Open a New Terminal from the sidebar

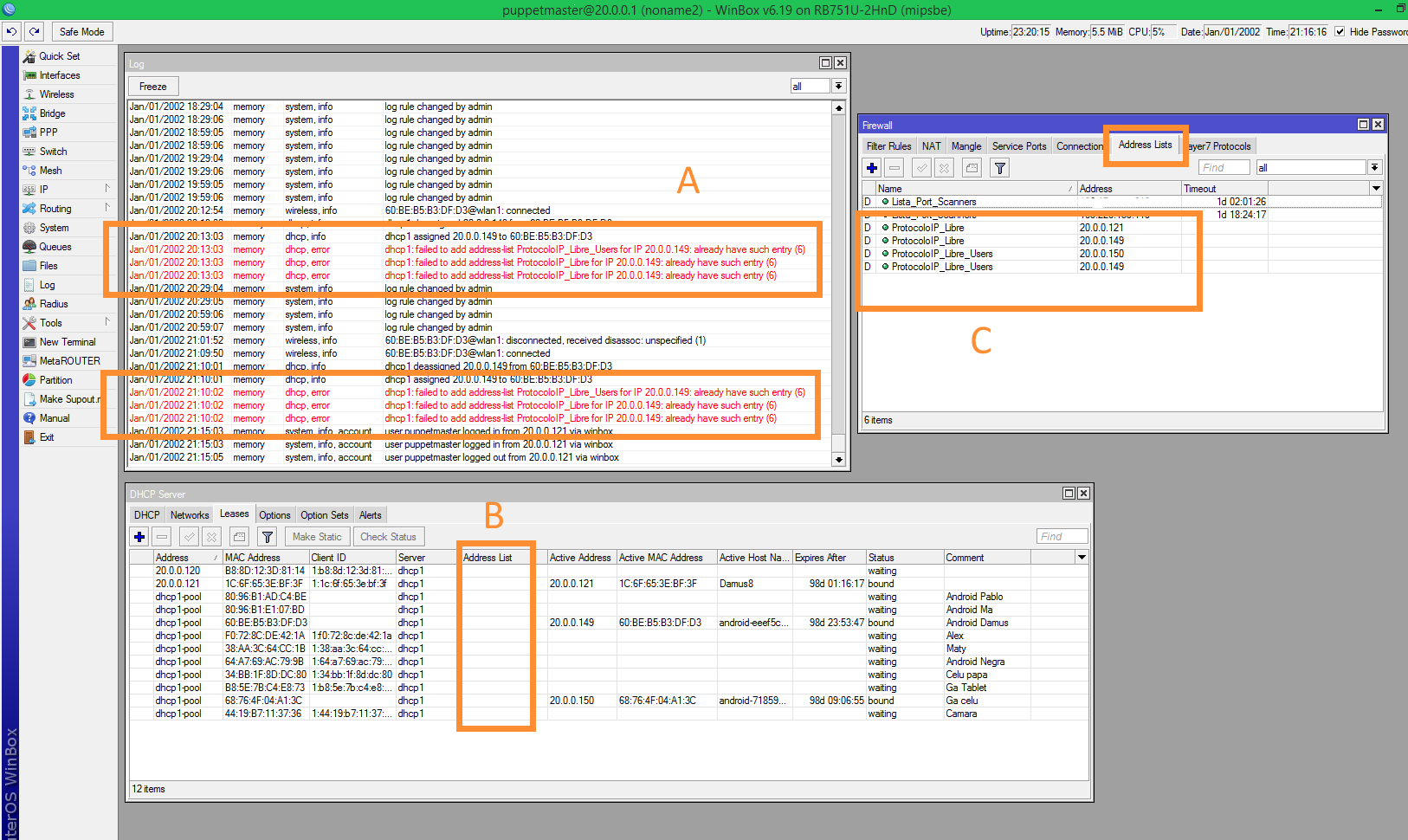click(x=69, y=341)
